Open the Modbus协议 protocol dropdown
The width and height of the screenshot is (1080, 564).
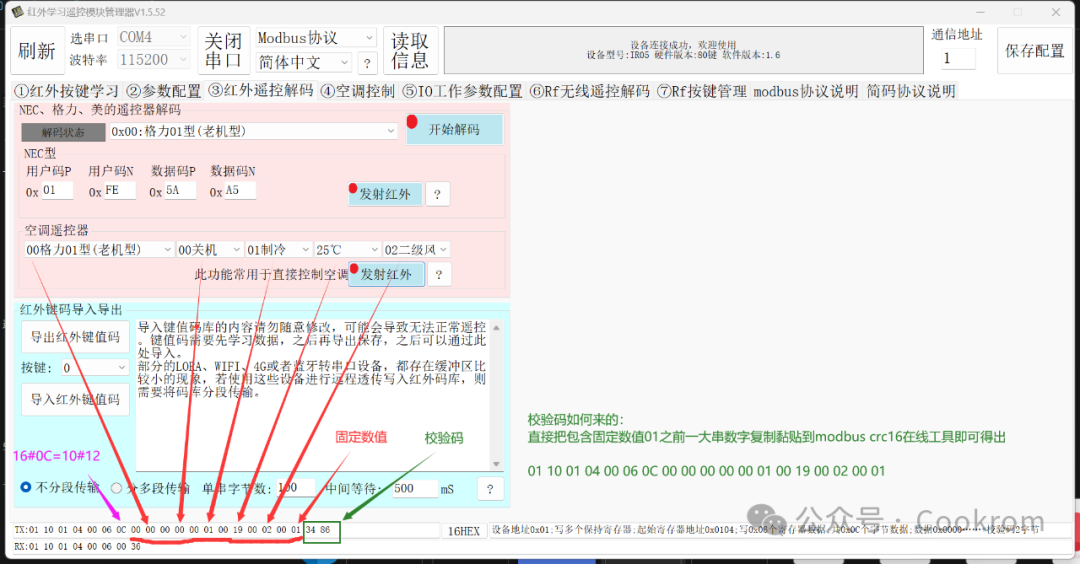[x=316, y=38]
